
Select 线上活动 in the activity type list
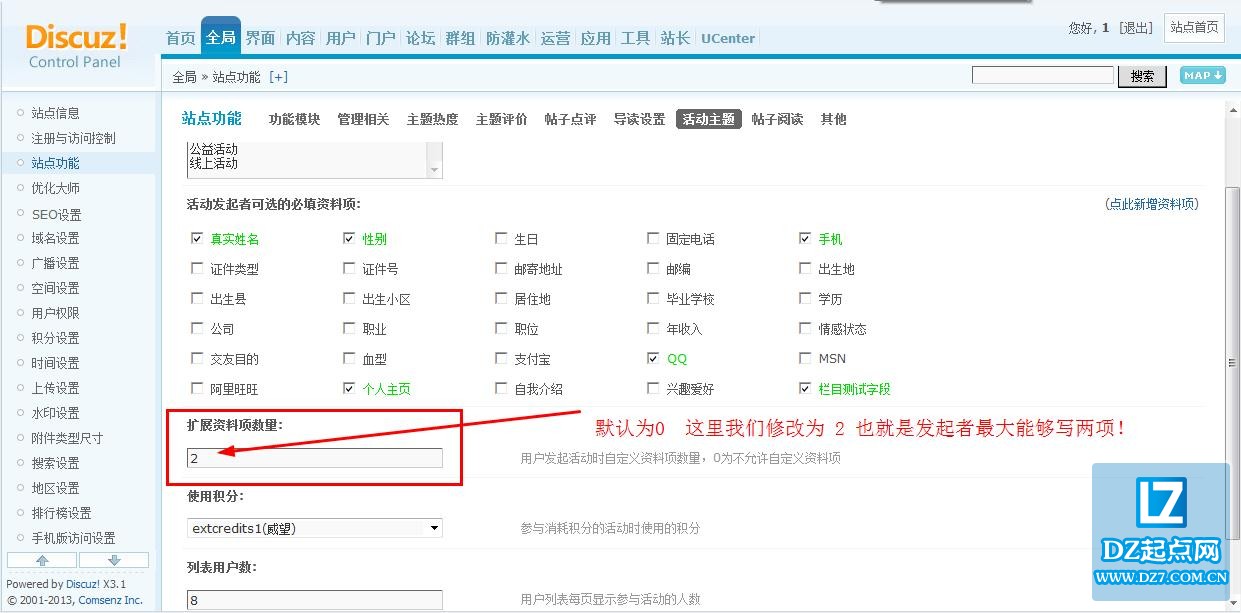(214, 164)
